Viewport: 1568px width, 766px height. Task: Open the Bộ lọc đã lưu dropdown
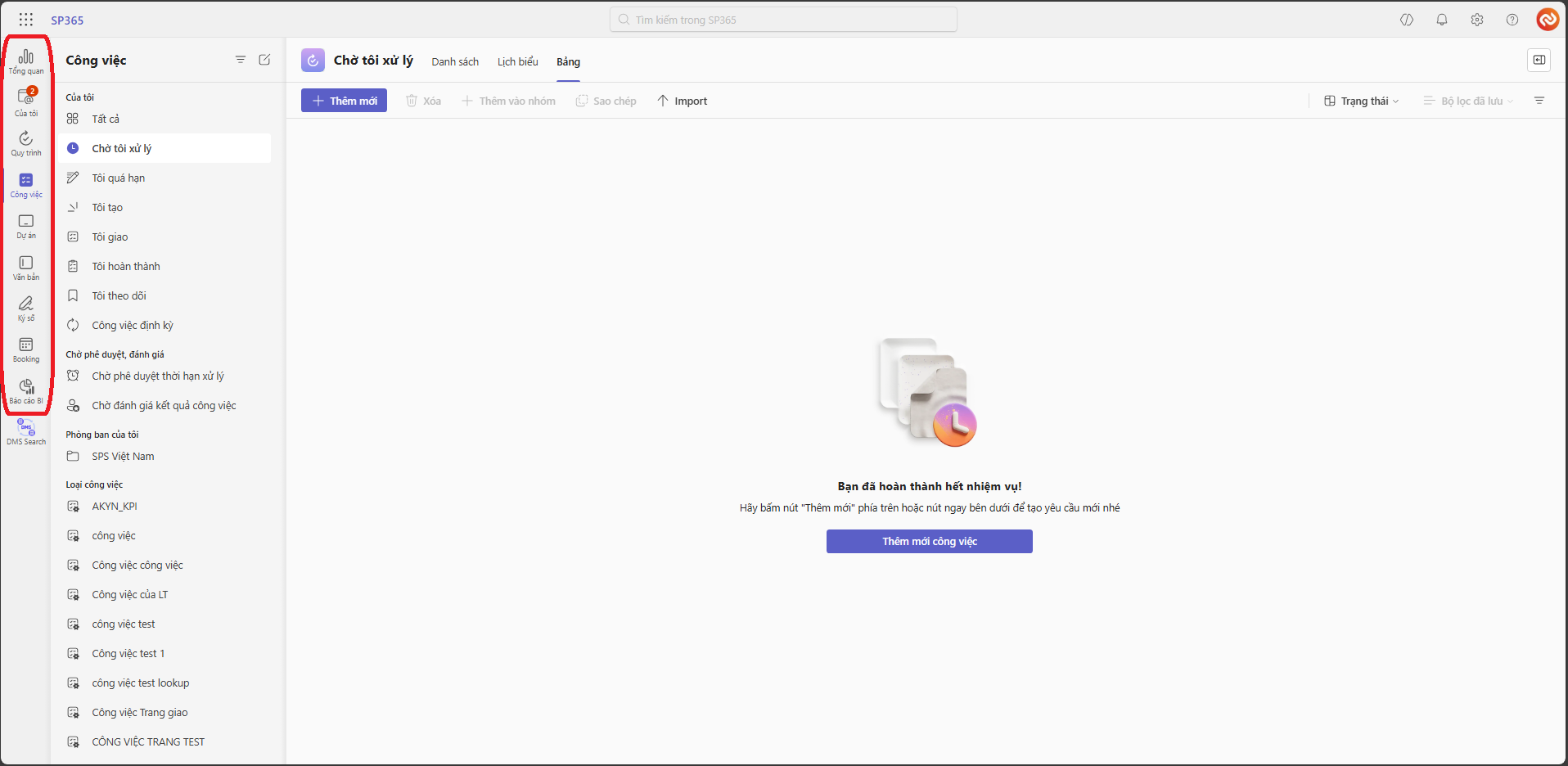[x=1469, y=101]
